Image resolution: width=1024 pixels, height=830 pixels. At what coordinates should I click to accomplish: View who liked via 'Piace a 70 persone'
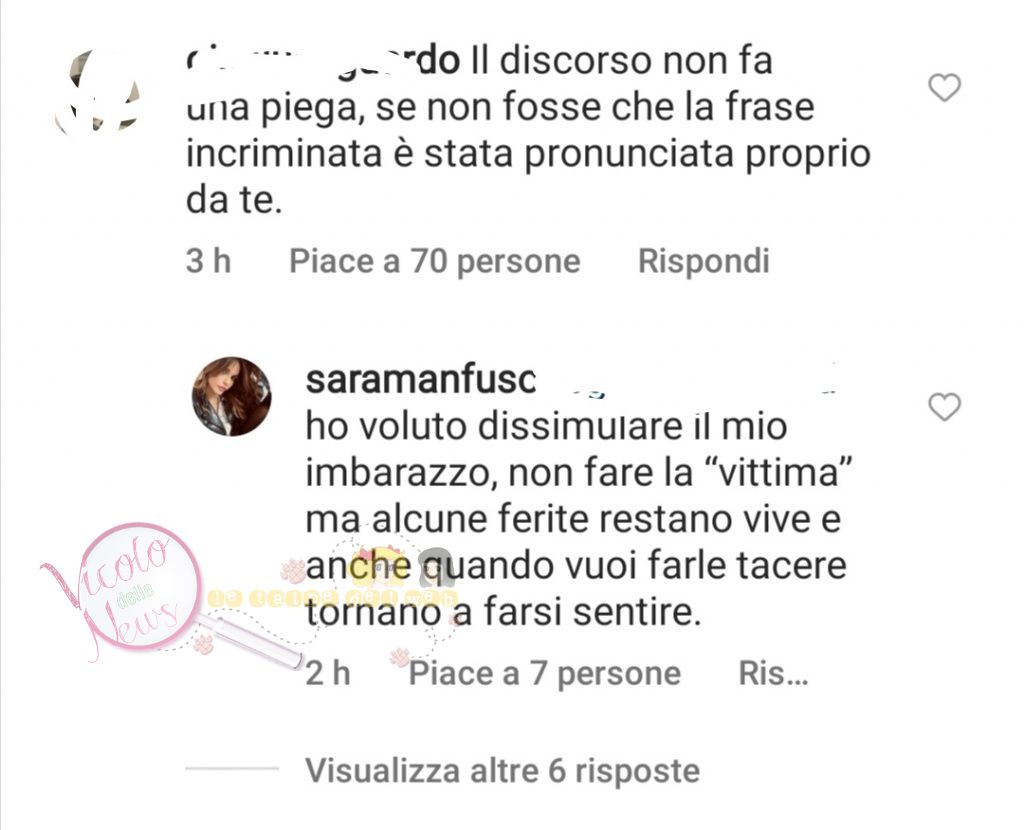(x=435, y=261)
